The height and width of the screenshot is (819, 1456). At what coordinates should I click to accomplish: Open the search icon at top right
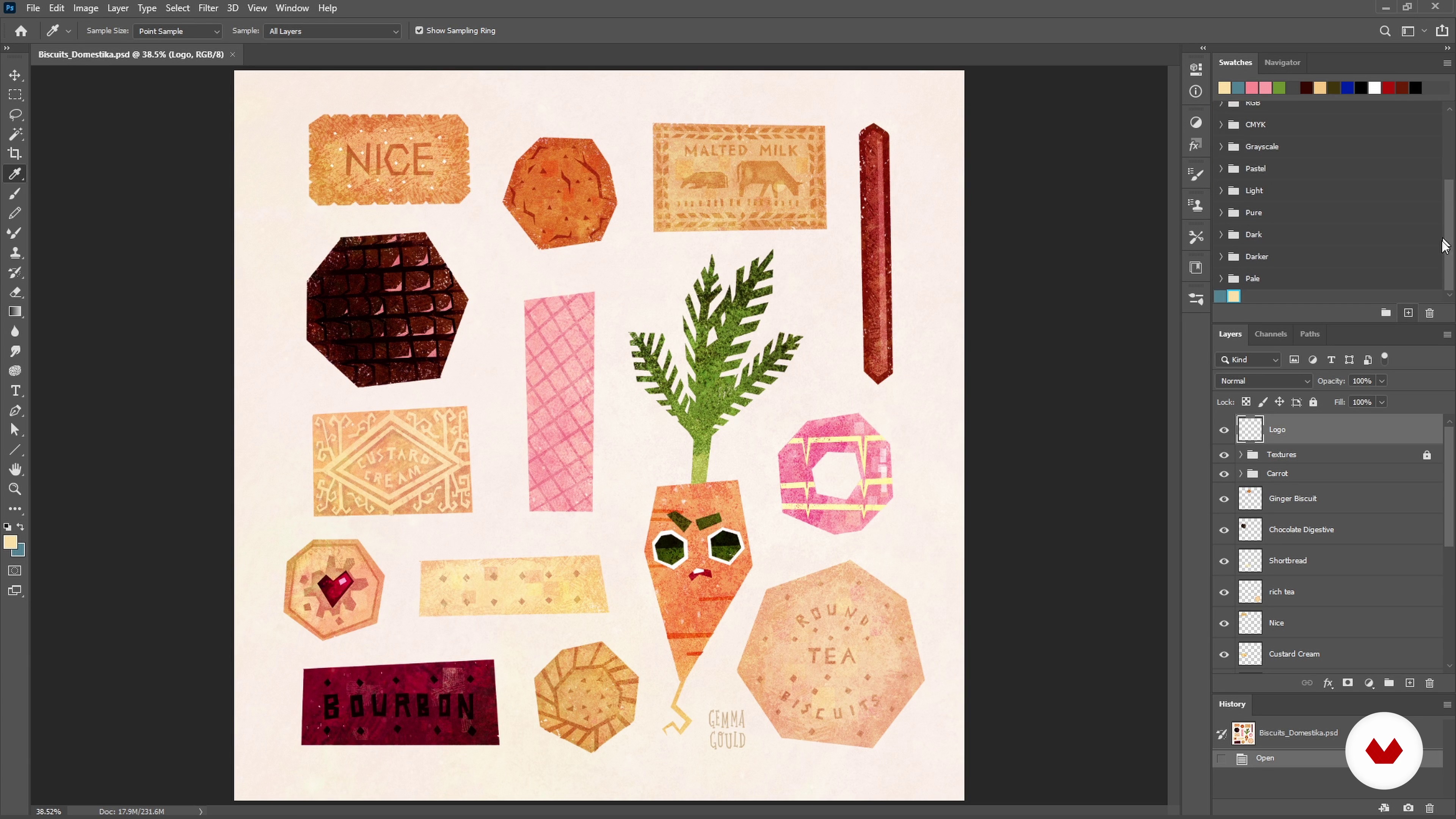(x=1385, y=31)
